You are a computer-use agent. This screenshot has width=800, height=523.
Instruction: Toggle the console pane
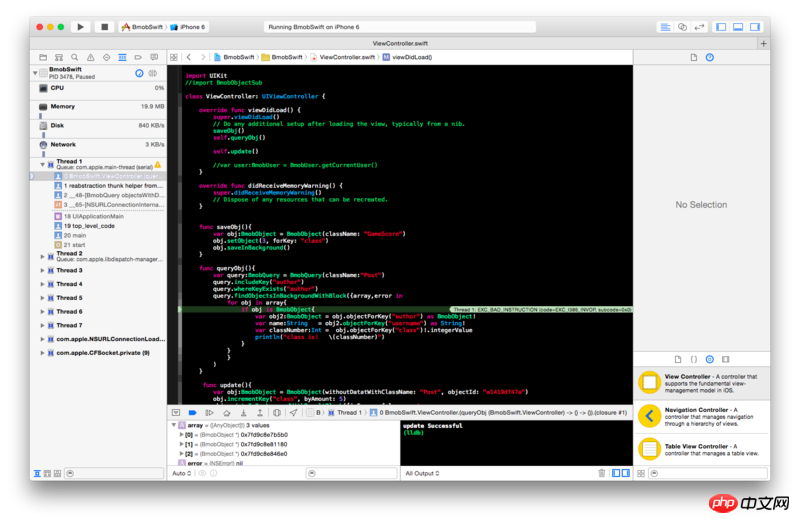coord(626,474)
